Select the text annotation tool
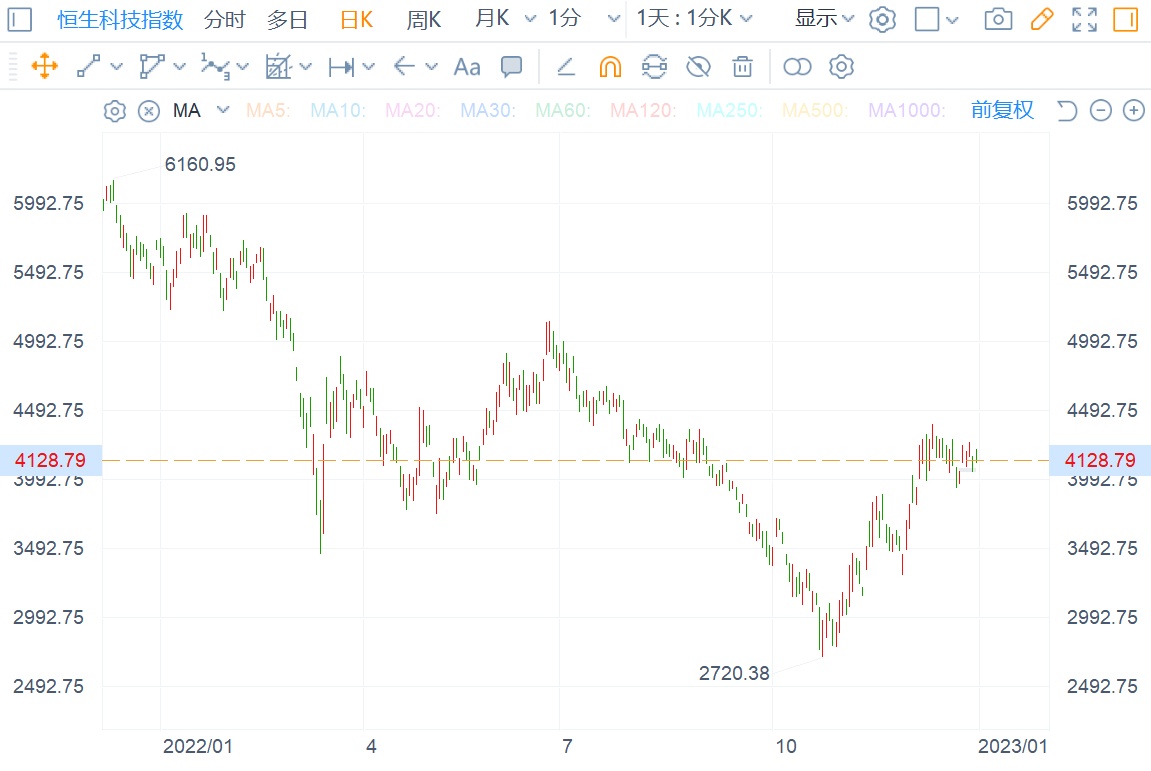The width and height of the screenshot is (1151, 771). coord(467,67)
